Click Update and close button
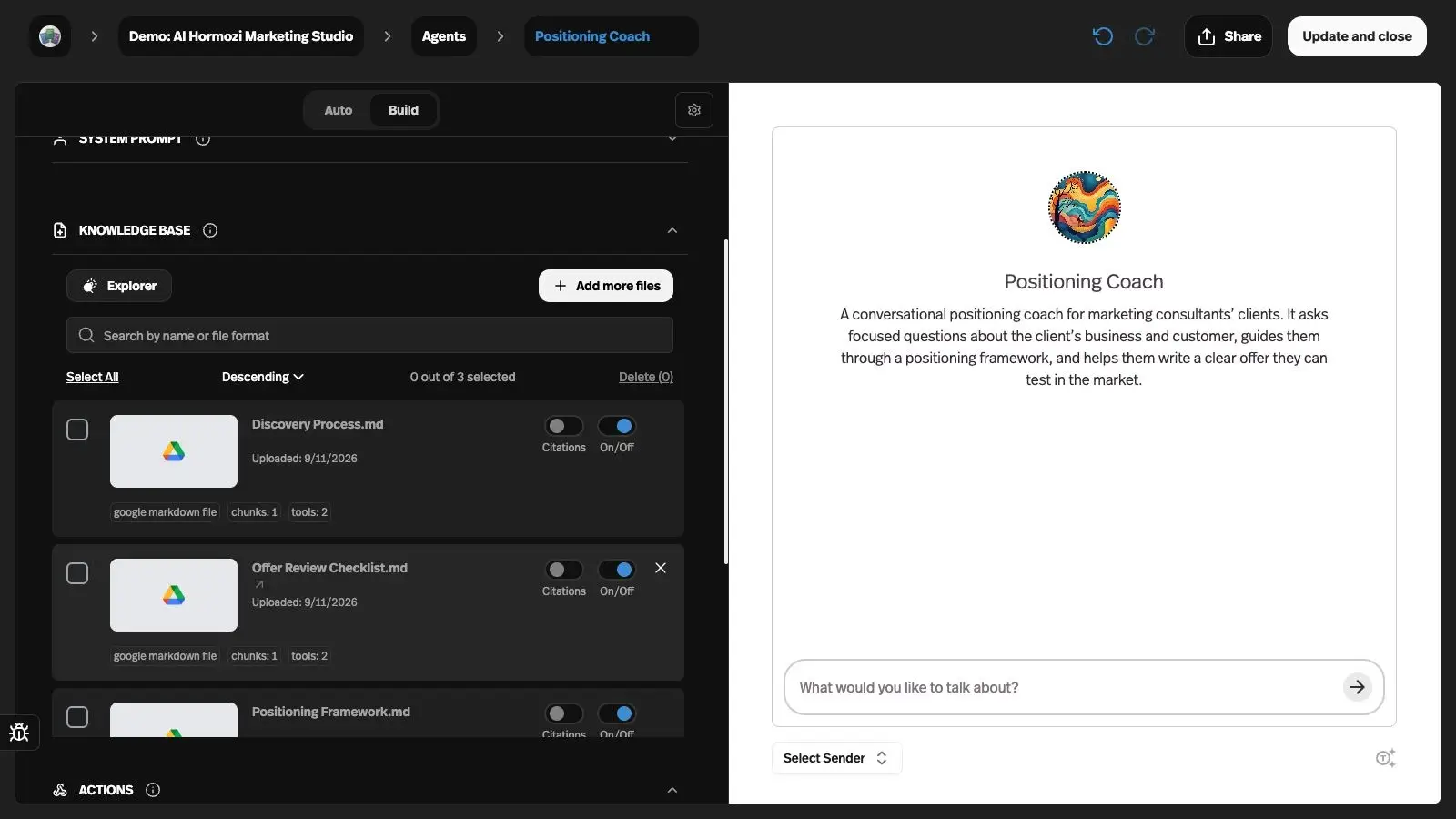Image resolution: width=1456 pixels, height=819 pixels. pos(1357,36)
